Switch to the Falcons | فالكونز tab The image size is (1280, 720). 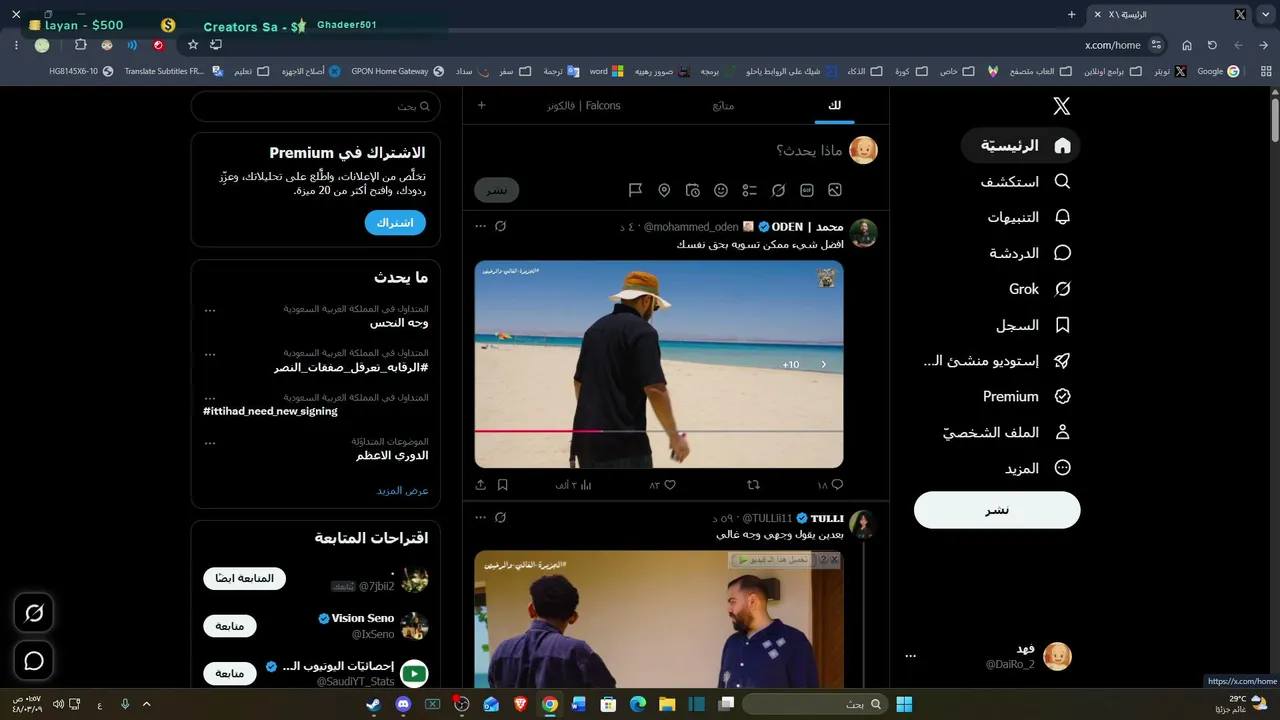point(584,105)
